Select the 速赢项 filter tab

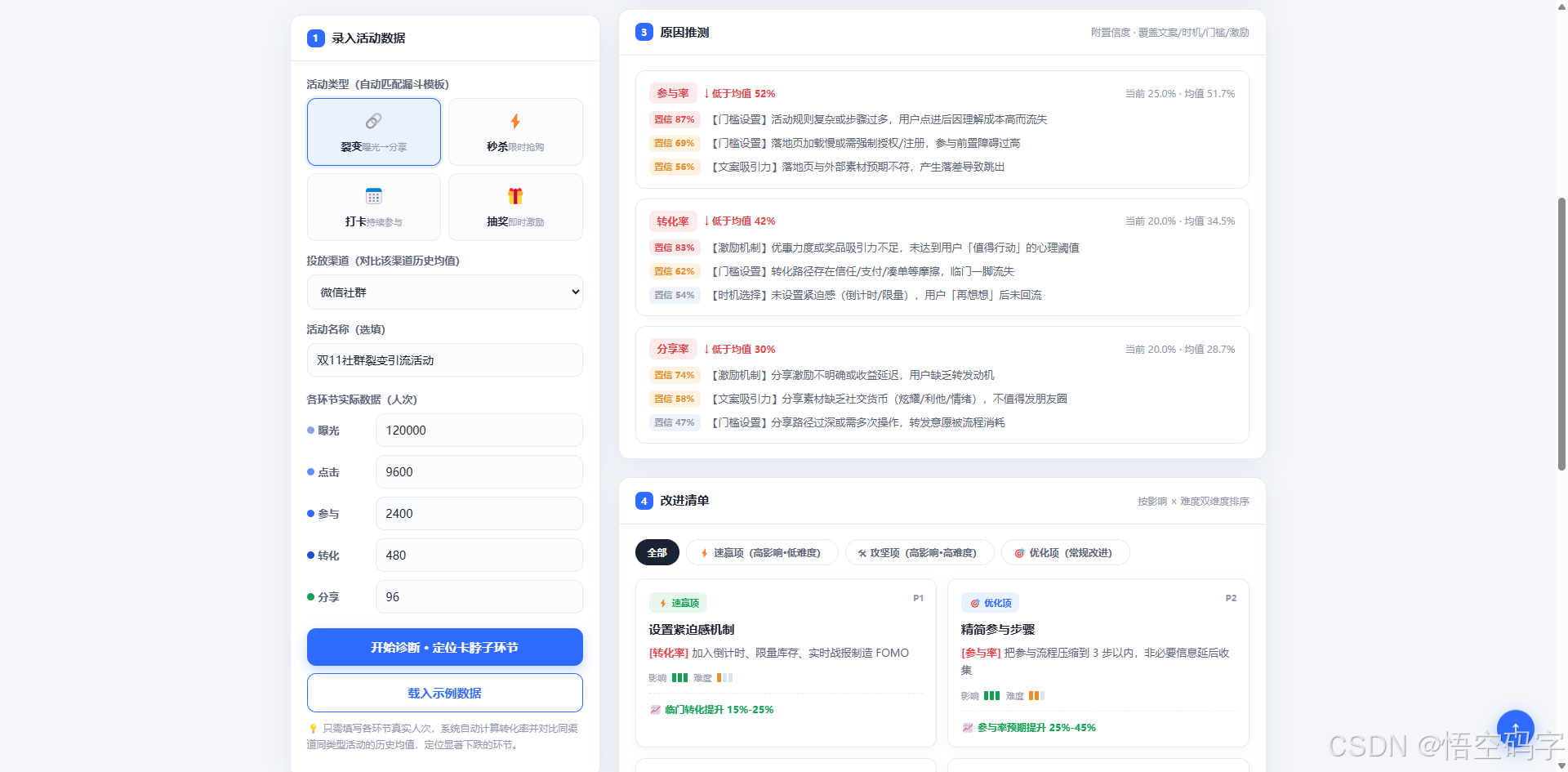pyautogui.click(x=762, y=553)
